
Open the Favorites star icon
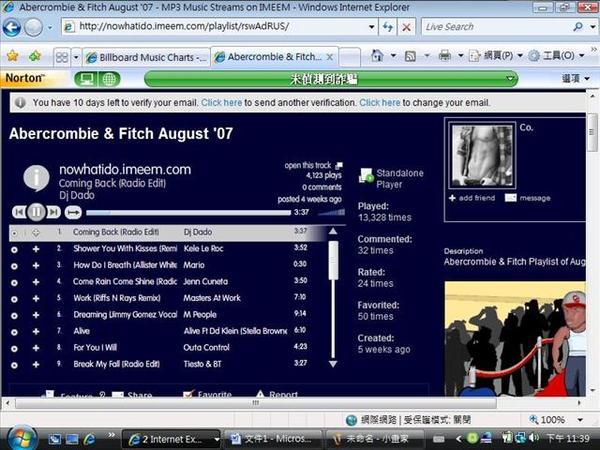click(13, 56)
